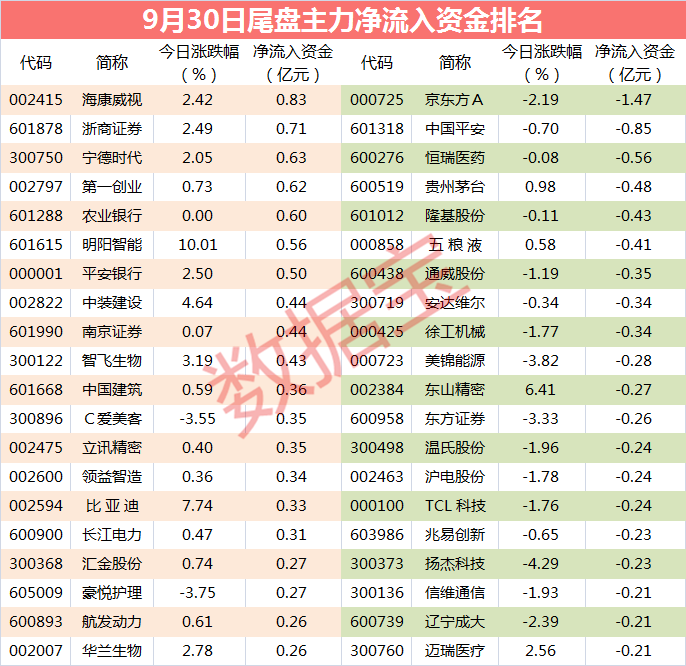Click the stock name 安达维尔

[455, 303]
